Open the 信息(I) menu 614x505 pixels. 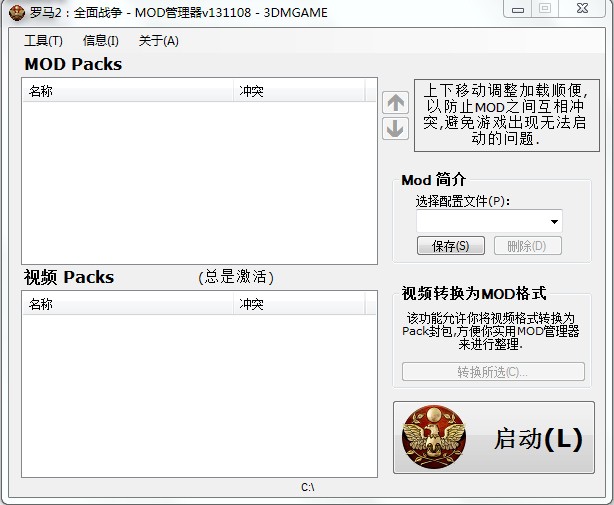tap(101, 41)
